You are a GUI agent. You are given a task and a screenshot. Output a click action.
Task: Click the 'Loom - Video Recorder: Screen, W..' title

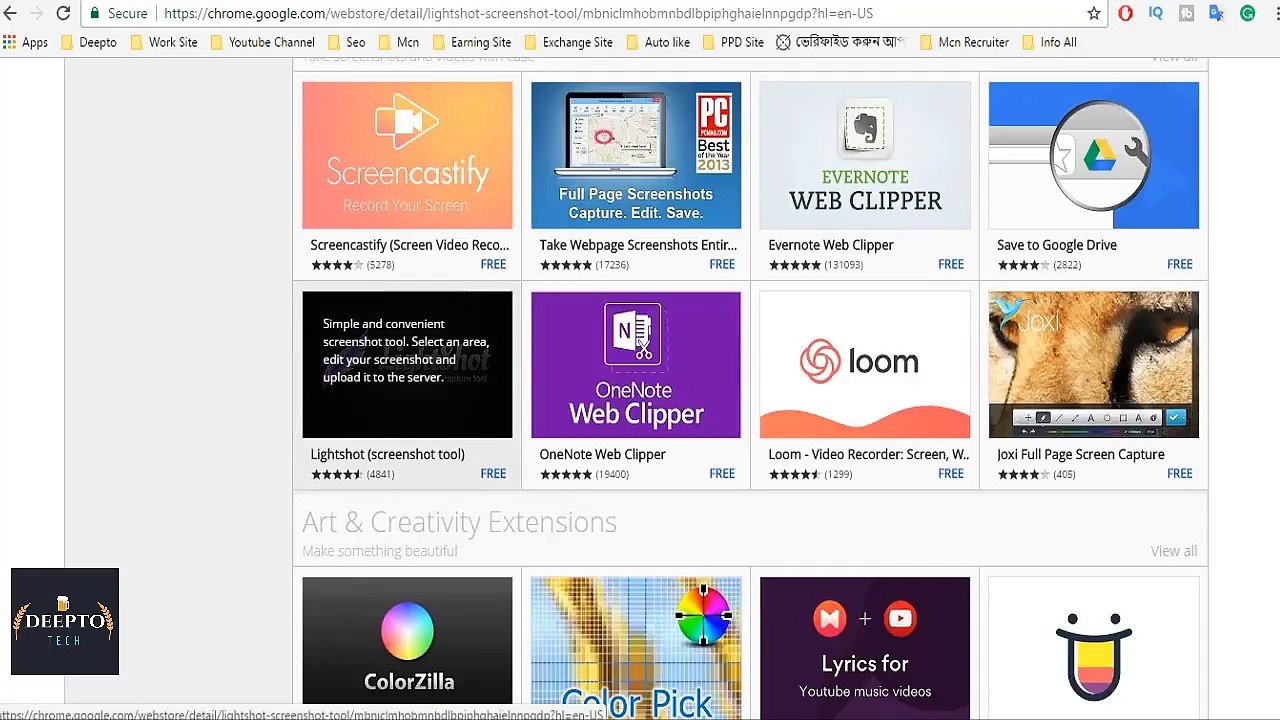(869, 454)
